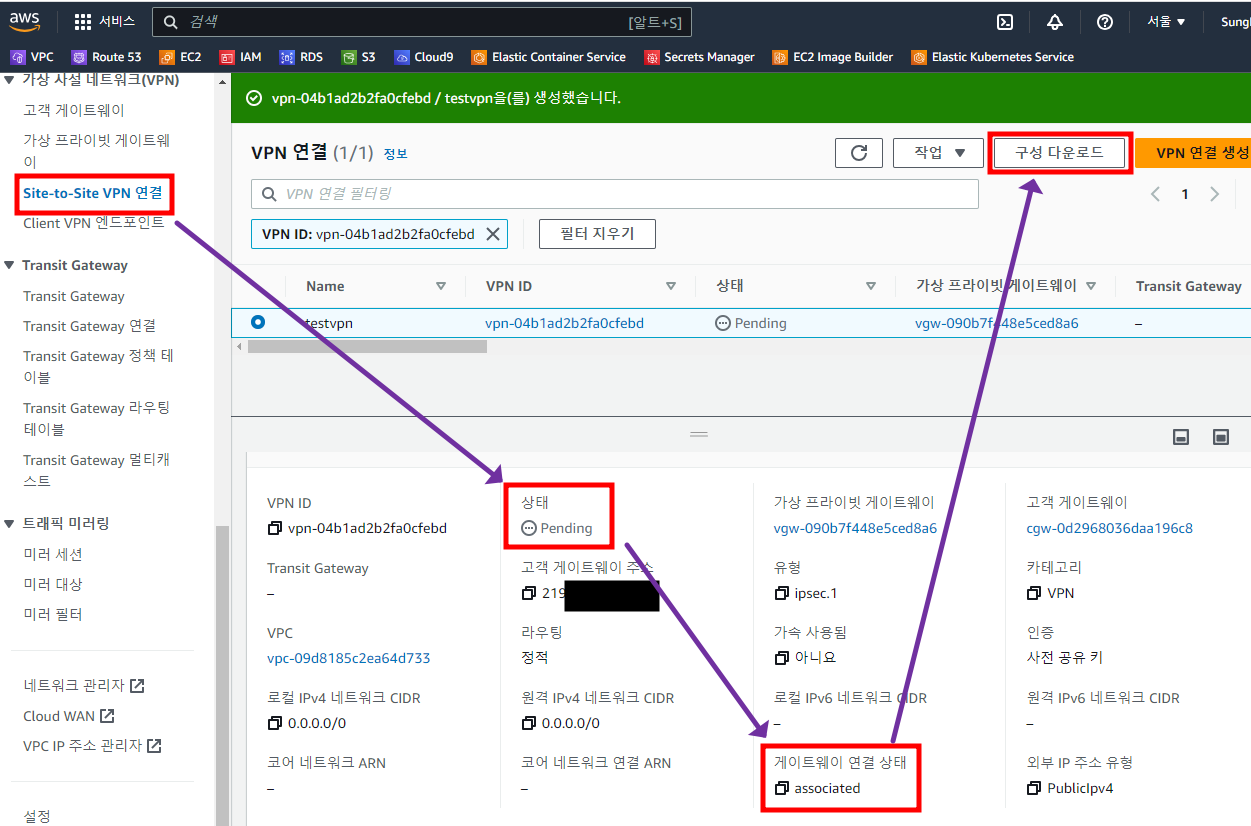Image resolution: width=1251 pixels, height=826 pixels.
Task: Open the 서울 region selector
Action: pos(1166,22)
